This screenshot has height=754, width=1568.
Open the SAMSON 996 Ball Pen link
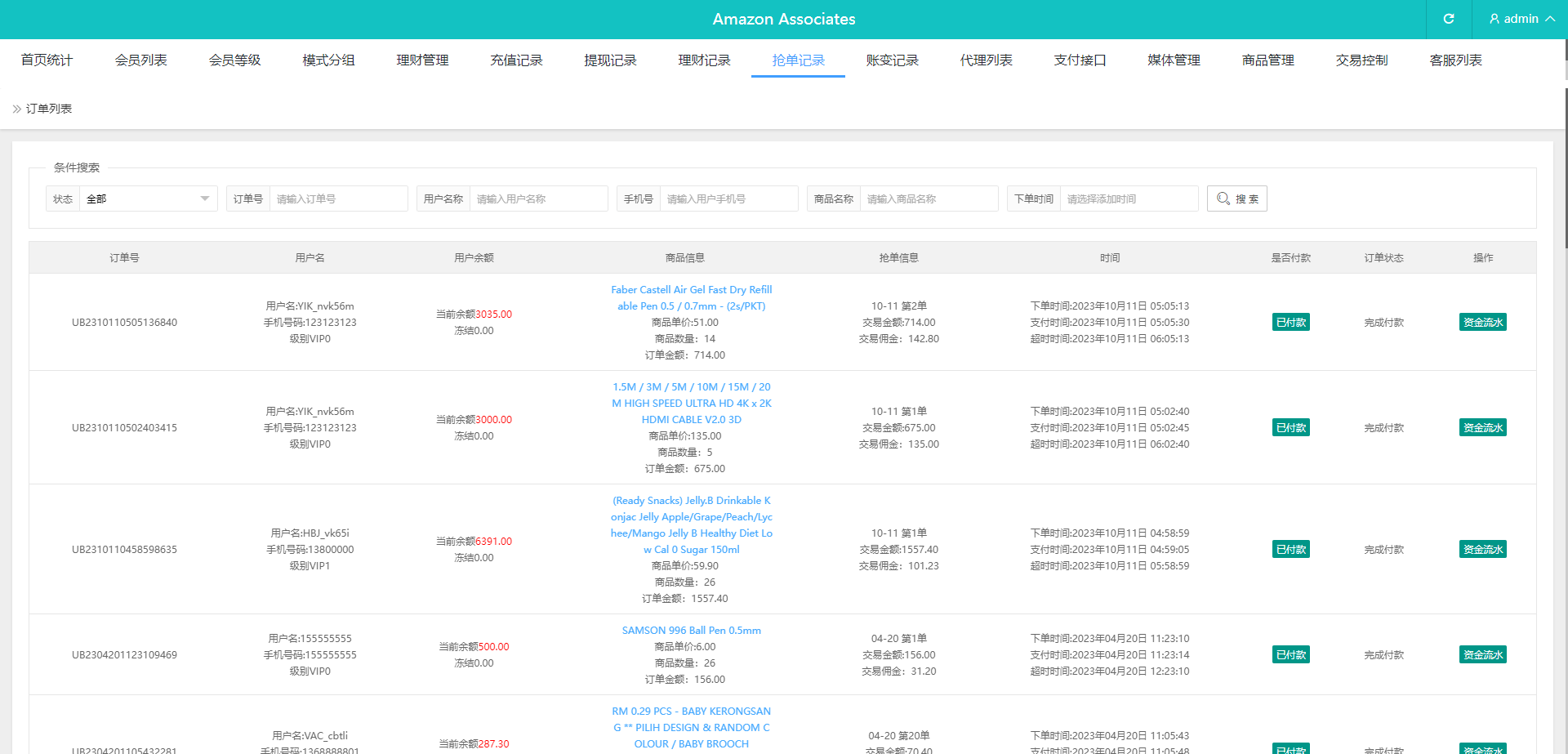(691, 631)
